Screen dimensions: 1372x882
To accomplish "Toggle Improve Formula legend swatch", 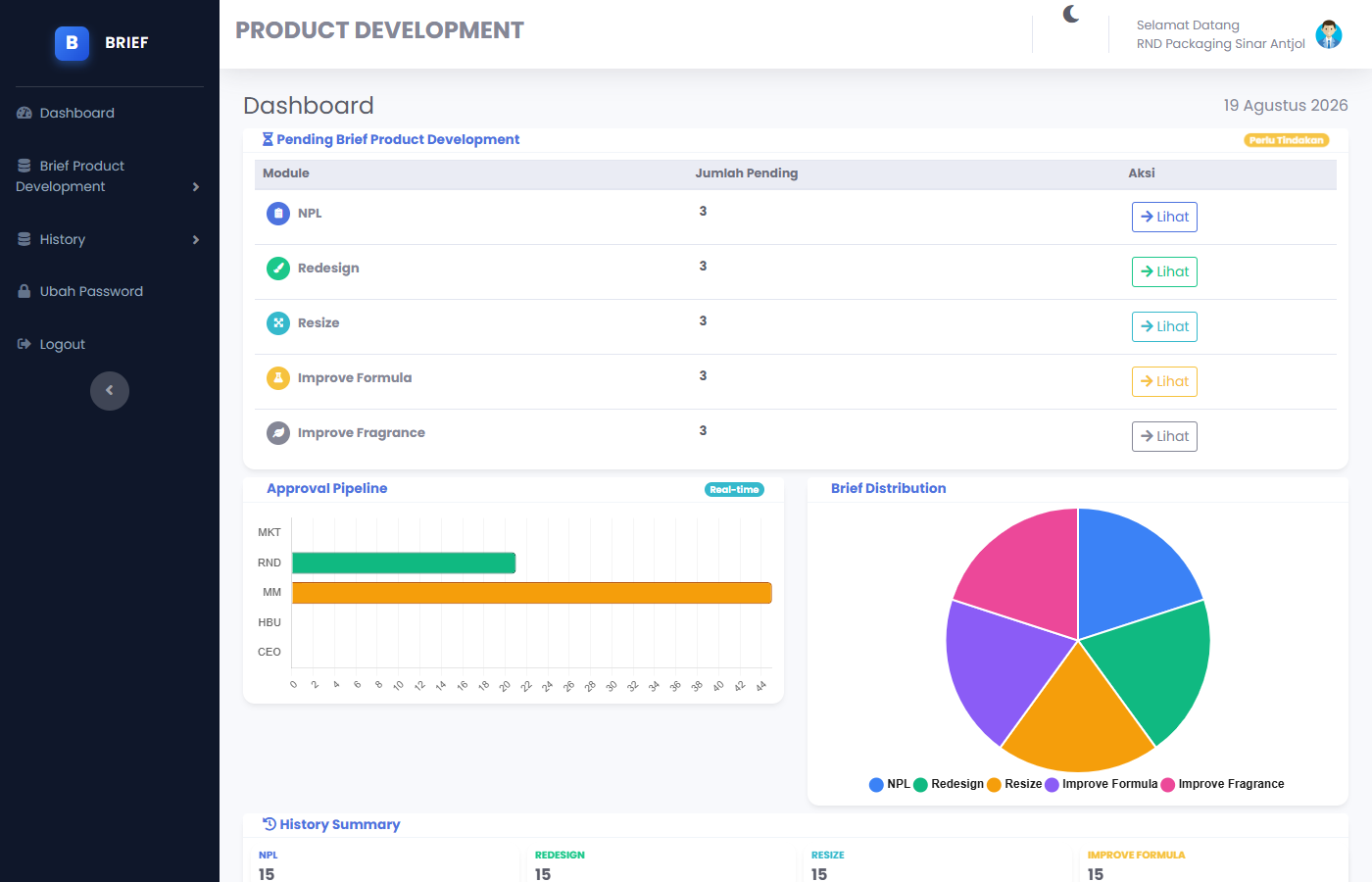I will [x=1052, y=784].
